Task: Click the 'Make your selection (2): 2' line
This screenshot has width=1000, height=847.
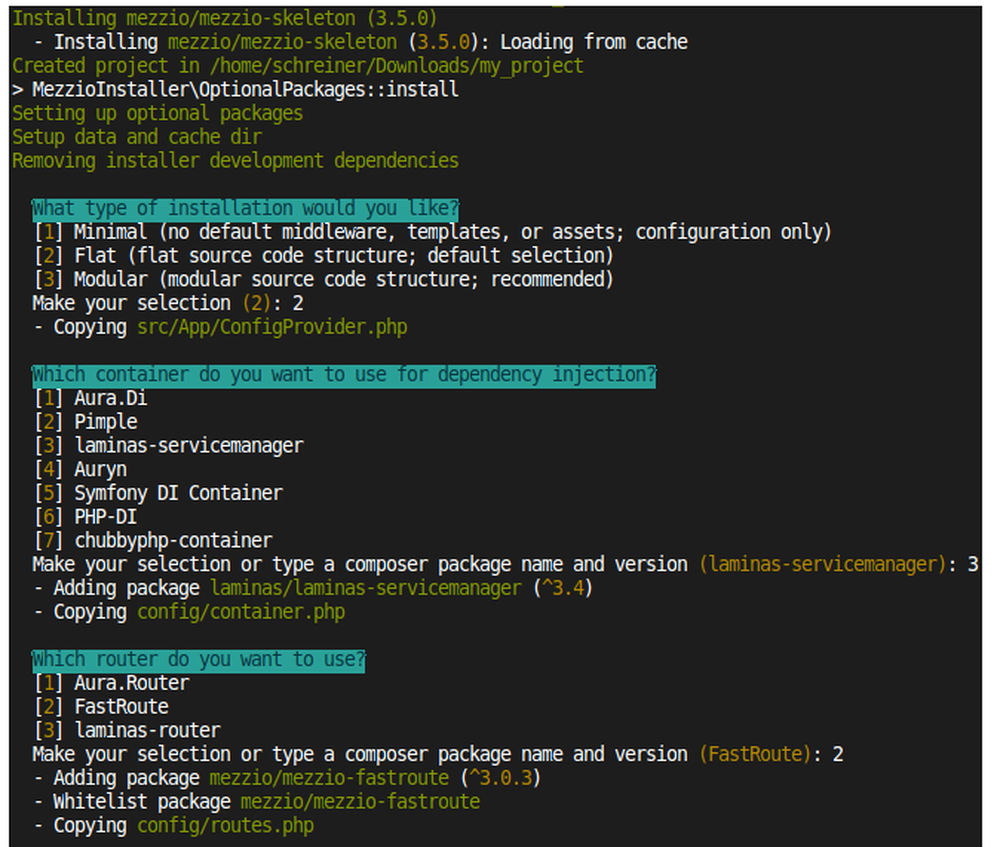Action: pos(168,303)
